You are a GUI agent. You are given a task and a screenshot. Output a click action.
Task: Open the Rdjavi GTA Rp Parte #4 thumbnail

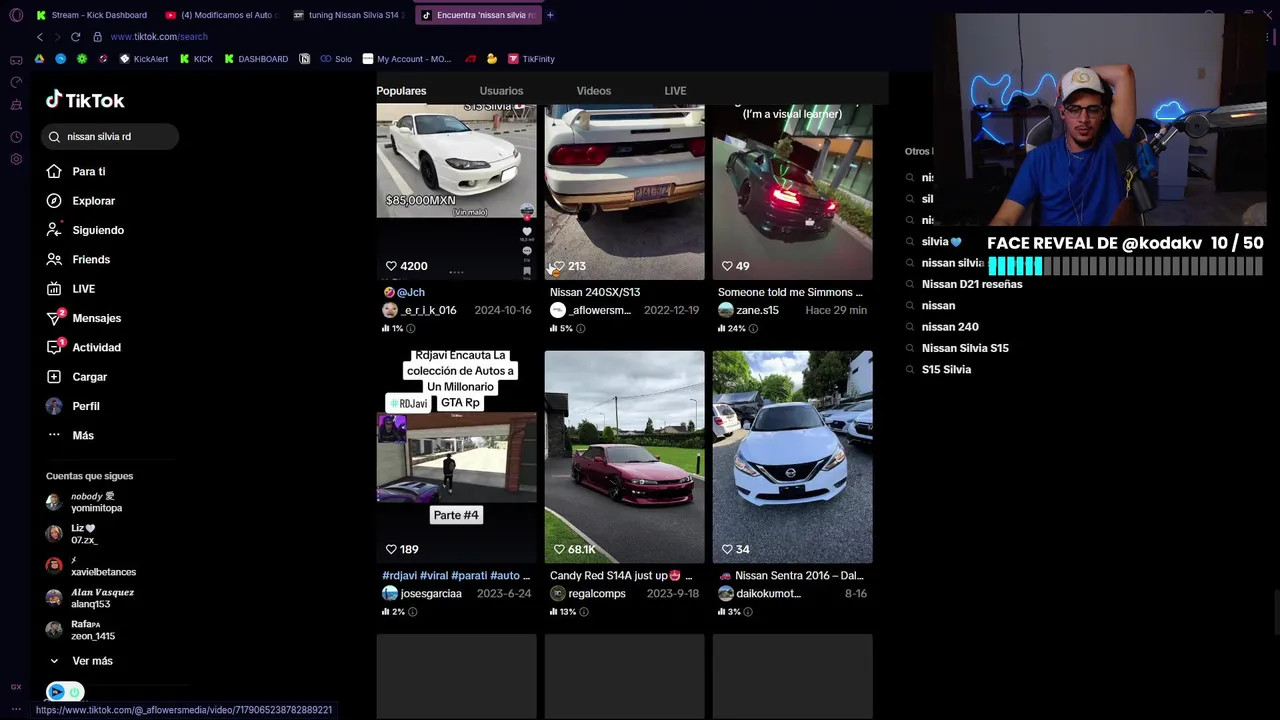click(456, 456)
